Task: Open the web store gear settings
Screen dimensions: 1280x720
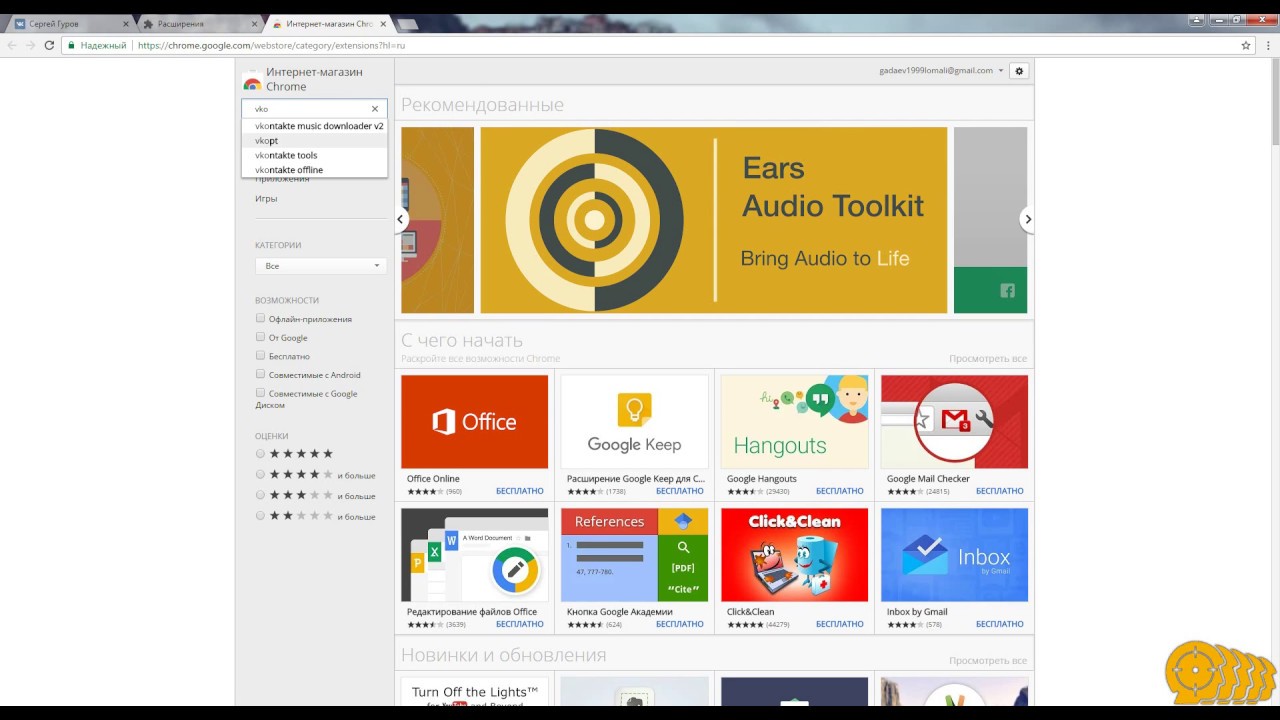Action: click(x=1019, y=71)
